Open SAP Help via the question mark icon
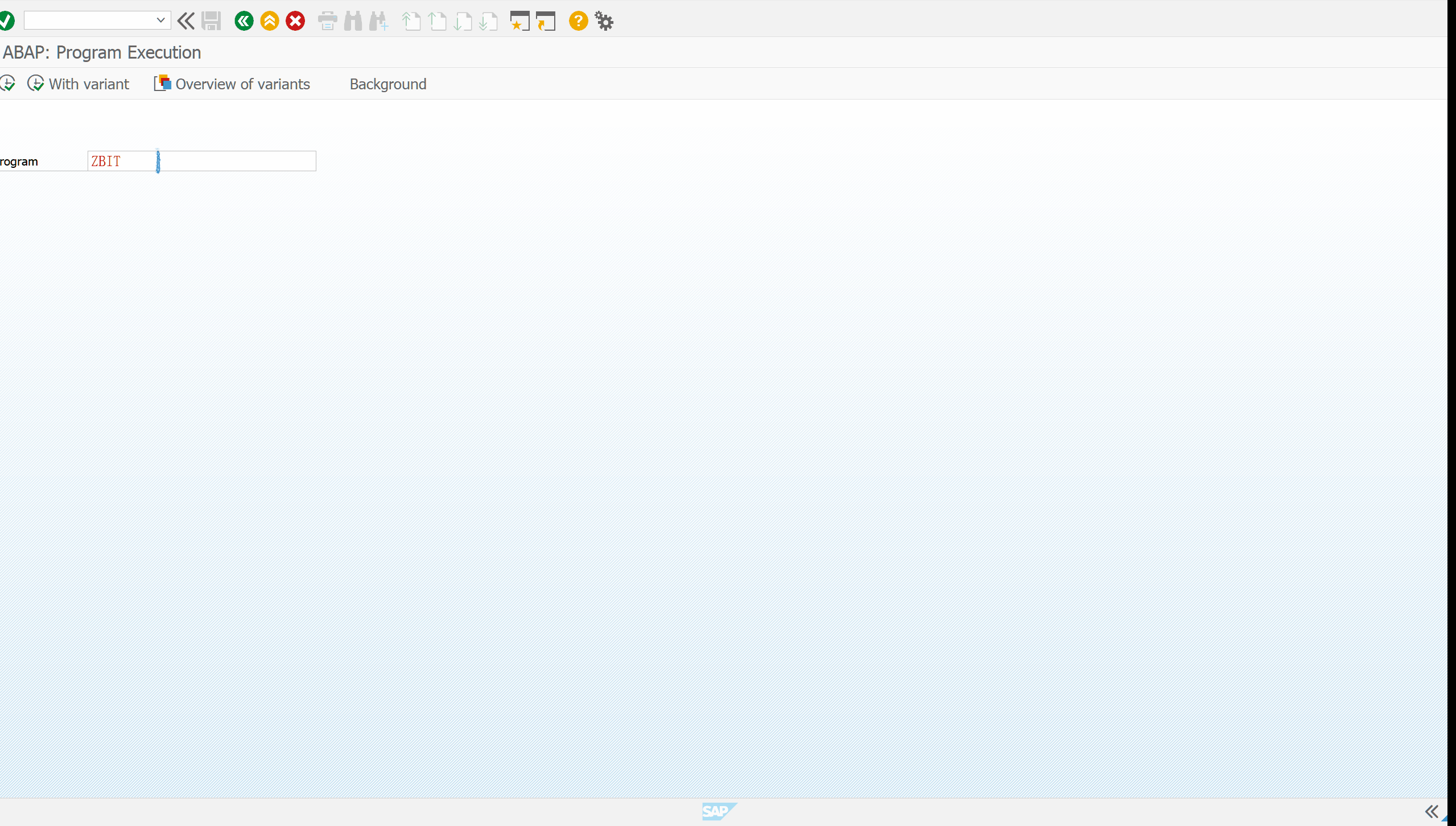This screenshot has height=826, width=1456. (x=578, y=20)
